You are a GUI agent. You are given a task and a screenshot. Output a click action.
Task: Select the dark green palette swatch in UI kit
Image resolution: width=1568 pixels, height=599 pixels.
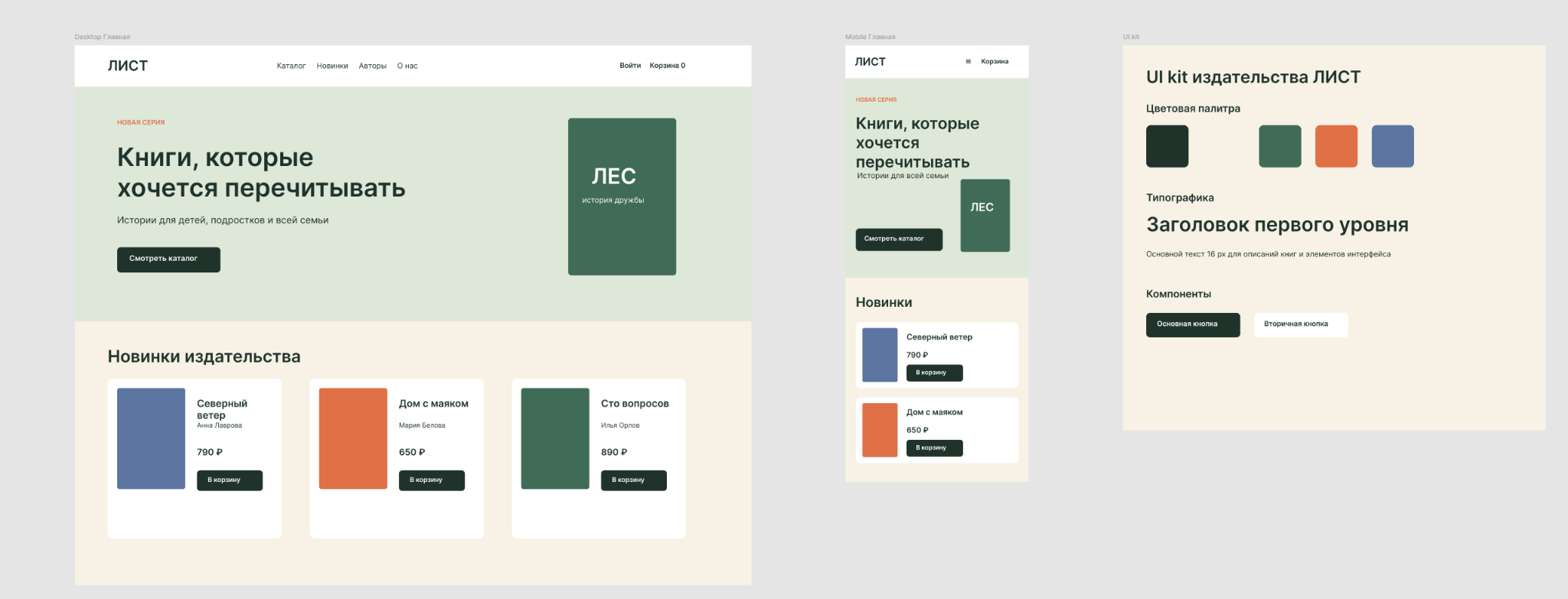[x=1167, y=146]
